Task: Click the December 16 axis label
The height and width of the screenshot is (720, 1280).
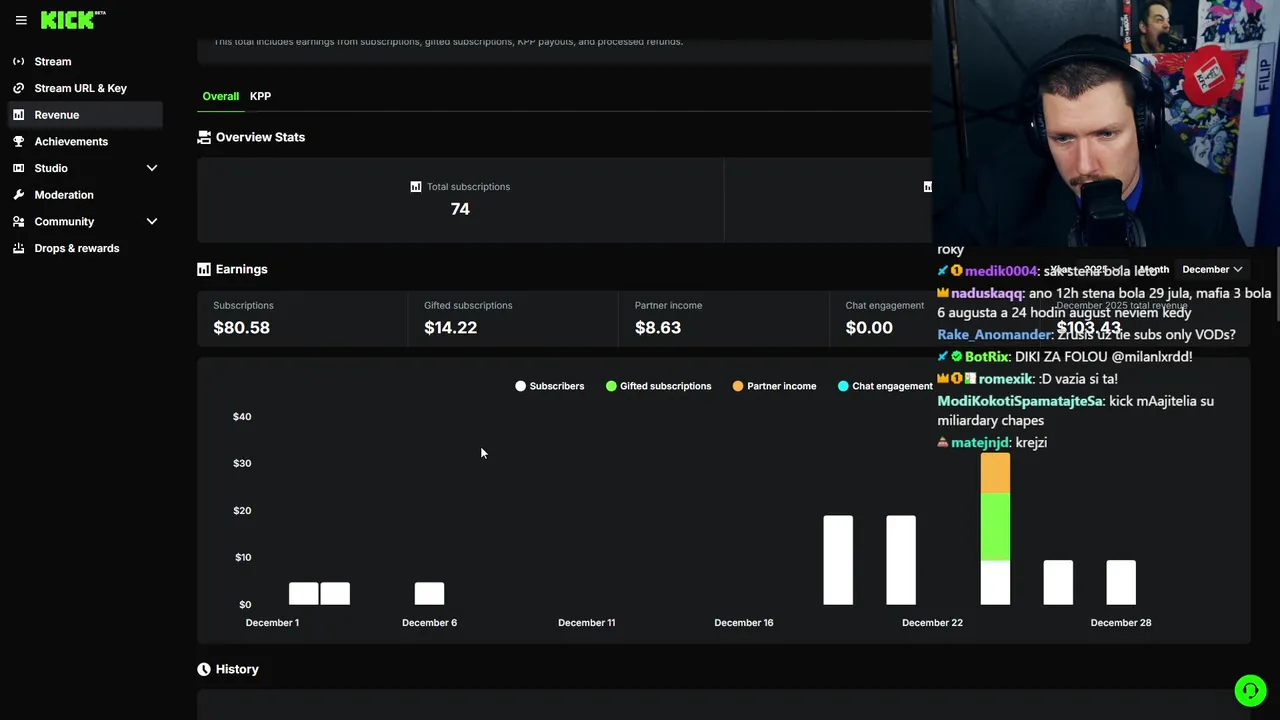Action: (x=744, y=622)
